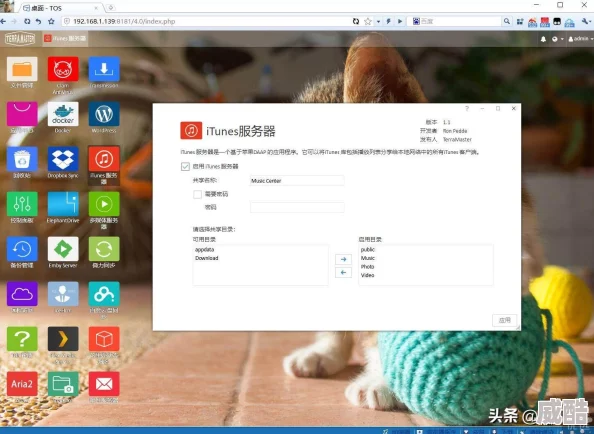The height and width of the screenshot is (434, 594).
Task: Open the magenta shopping bag app store
Action: [x=22, y=114]
